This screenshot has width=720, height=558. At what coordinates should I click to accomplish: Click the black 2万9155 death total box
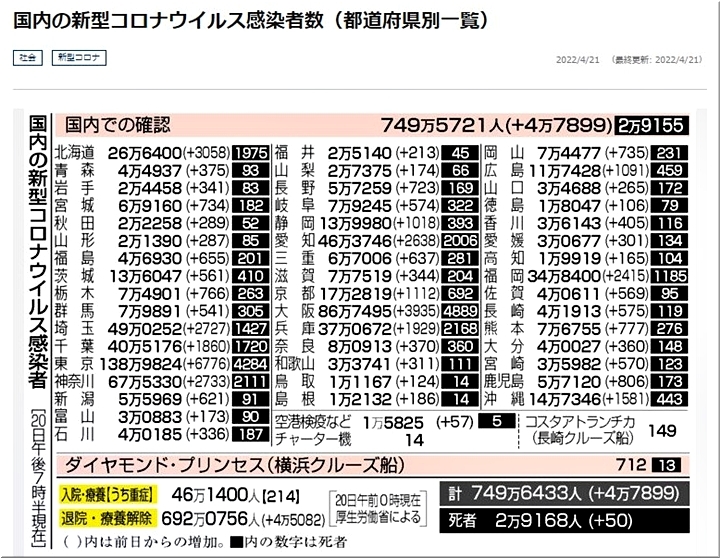click(x=650, y=126)
